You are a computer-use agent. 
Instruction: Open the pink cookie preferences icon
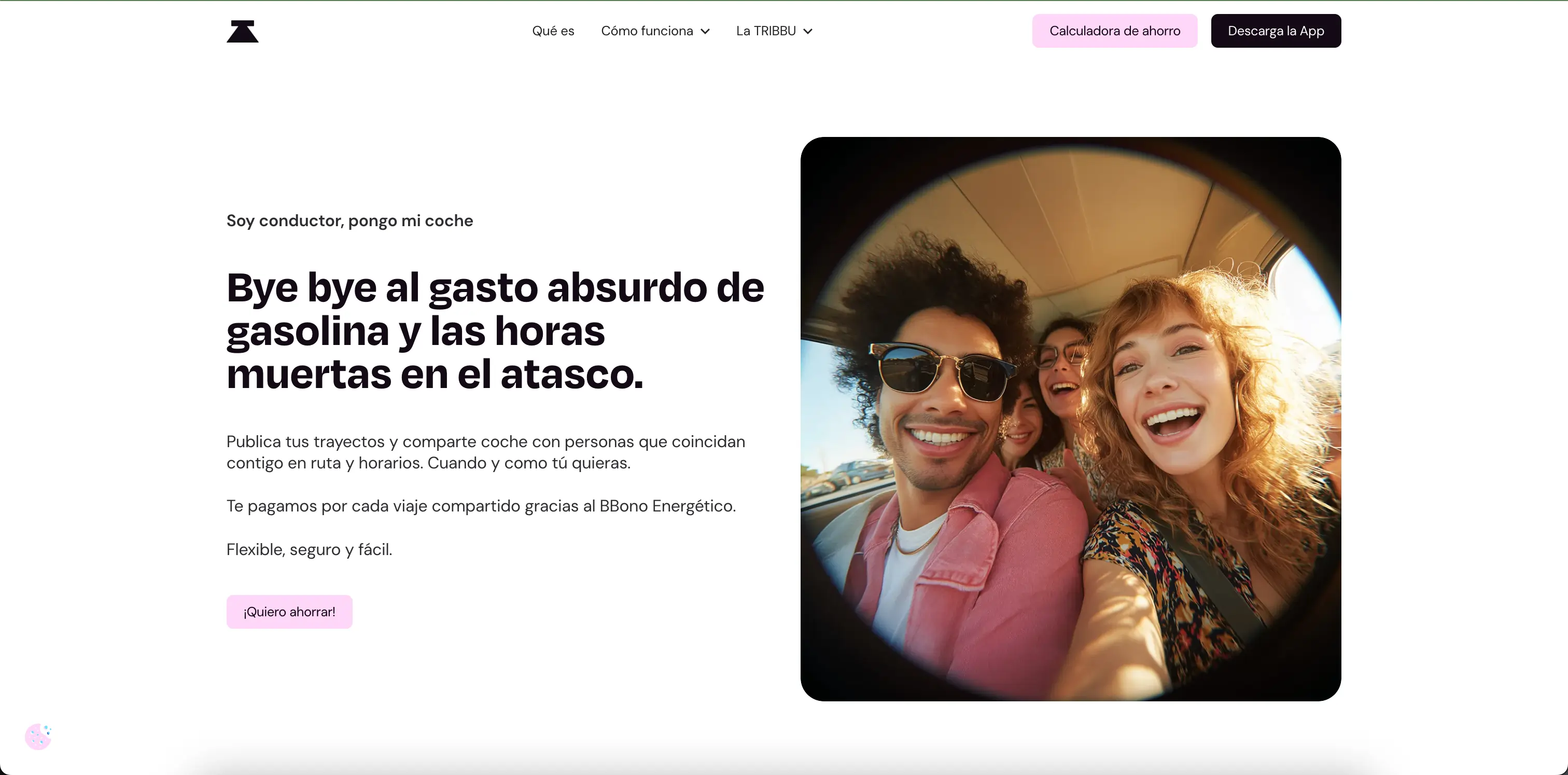click(38, 737)
